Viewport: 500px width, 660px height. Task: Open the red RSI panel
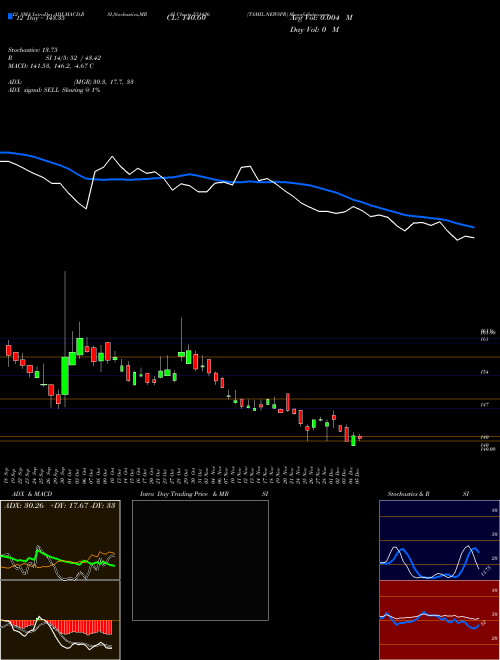pyautogui.click(x=439, y=620)
